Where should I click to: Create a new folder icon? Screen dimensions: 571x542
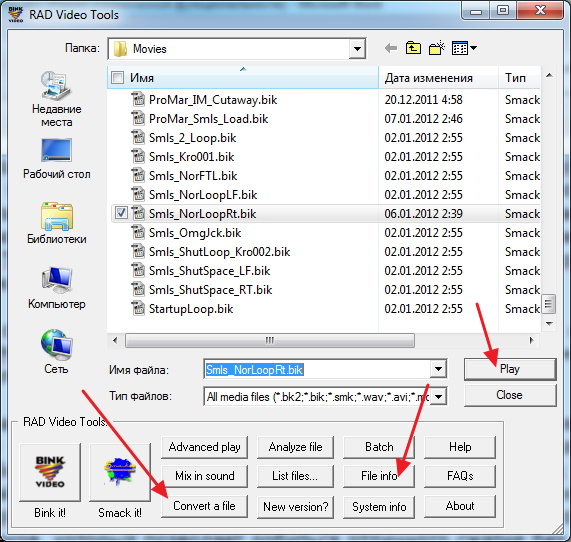click(437, 48)
